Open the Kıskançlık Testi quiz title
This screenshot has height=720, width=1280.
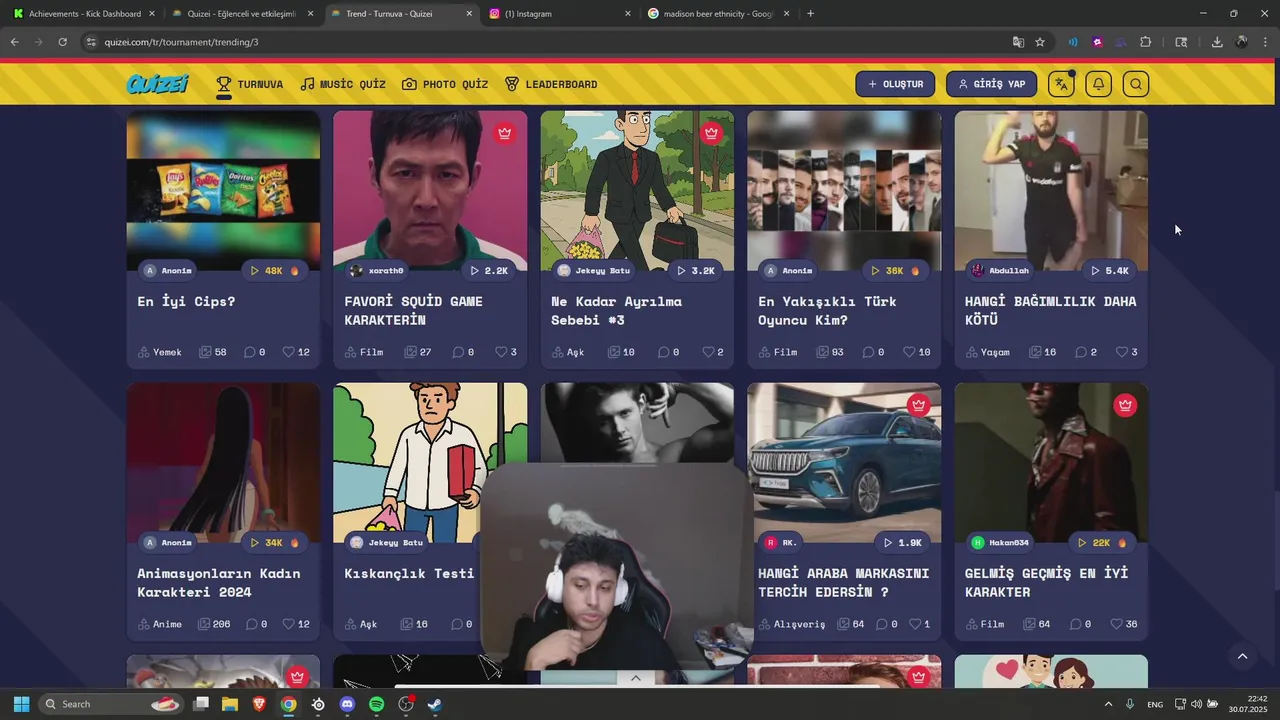(x=409, y=573)
